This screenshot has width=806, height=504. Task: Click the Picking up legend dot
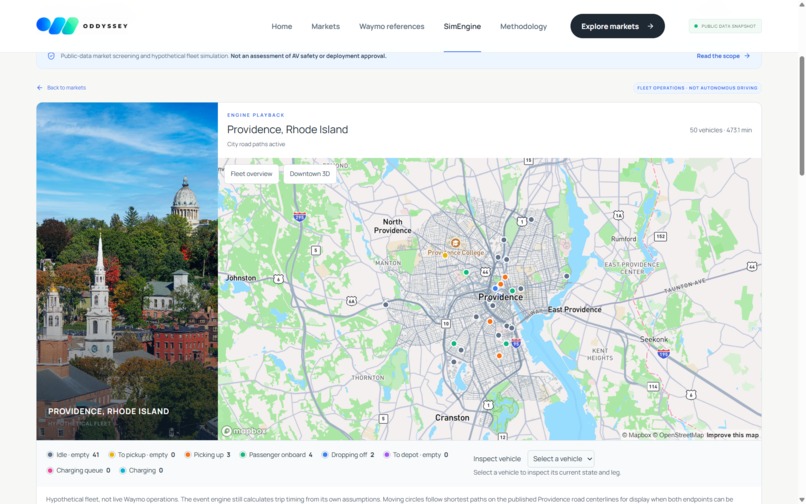tap(188, 455)
